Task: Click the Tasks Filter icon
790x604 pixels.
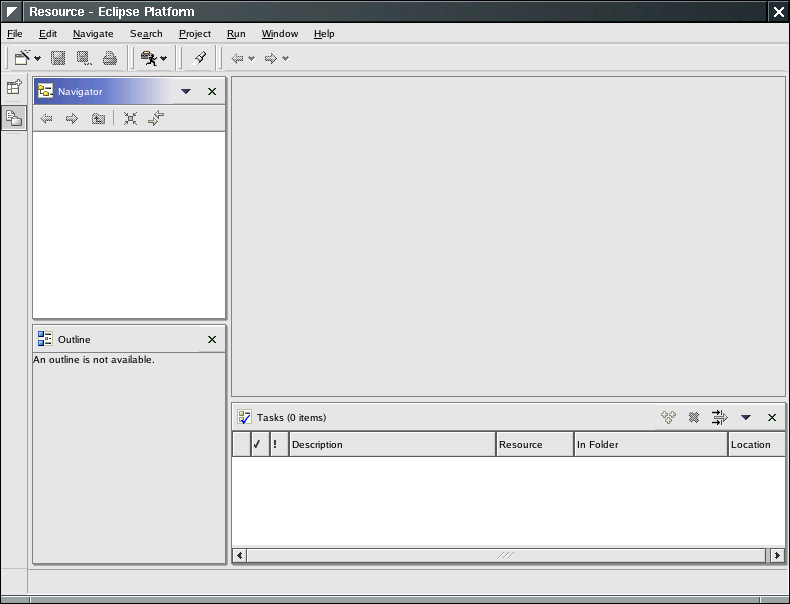Action: click(x=719, y=417)
